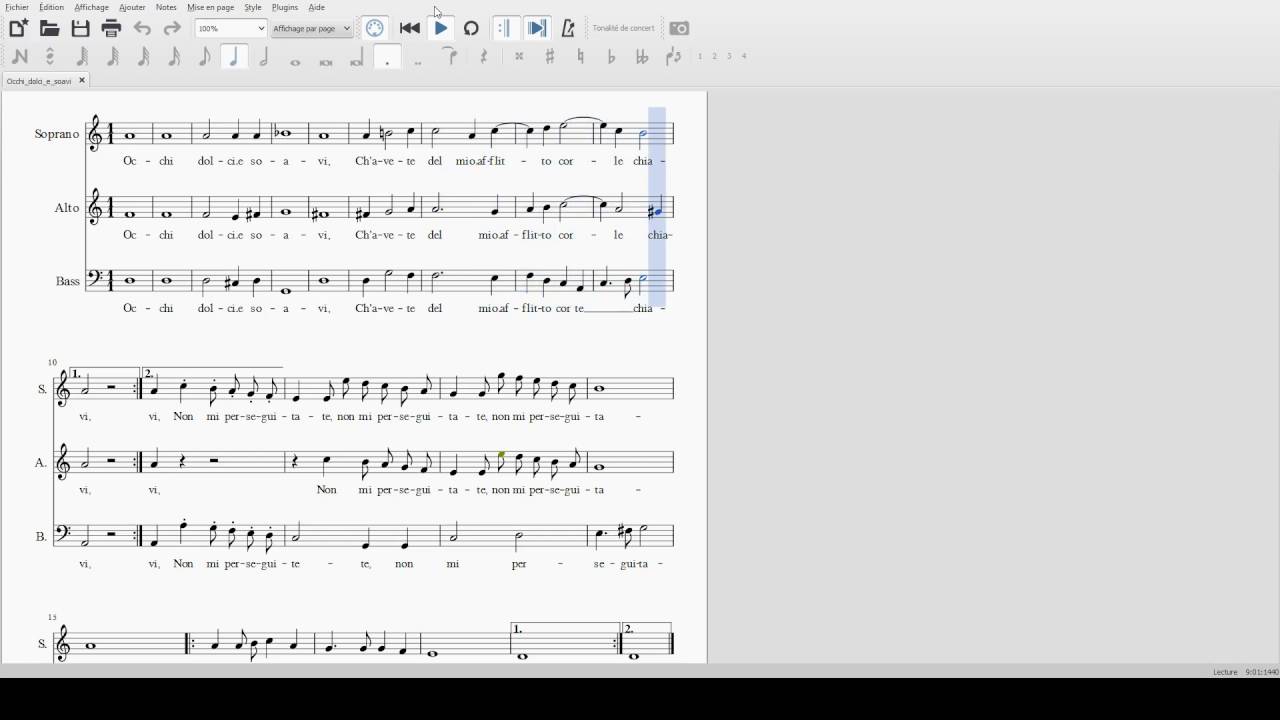Image resolution: width=1280 pixels, height=720 pixels.
Task: Redo the last undone action
Action: 172,29
